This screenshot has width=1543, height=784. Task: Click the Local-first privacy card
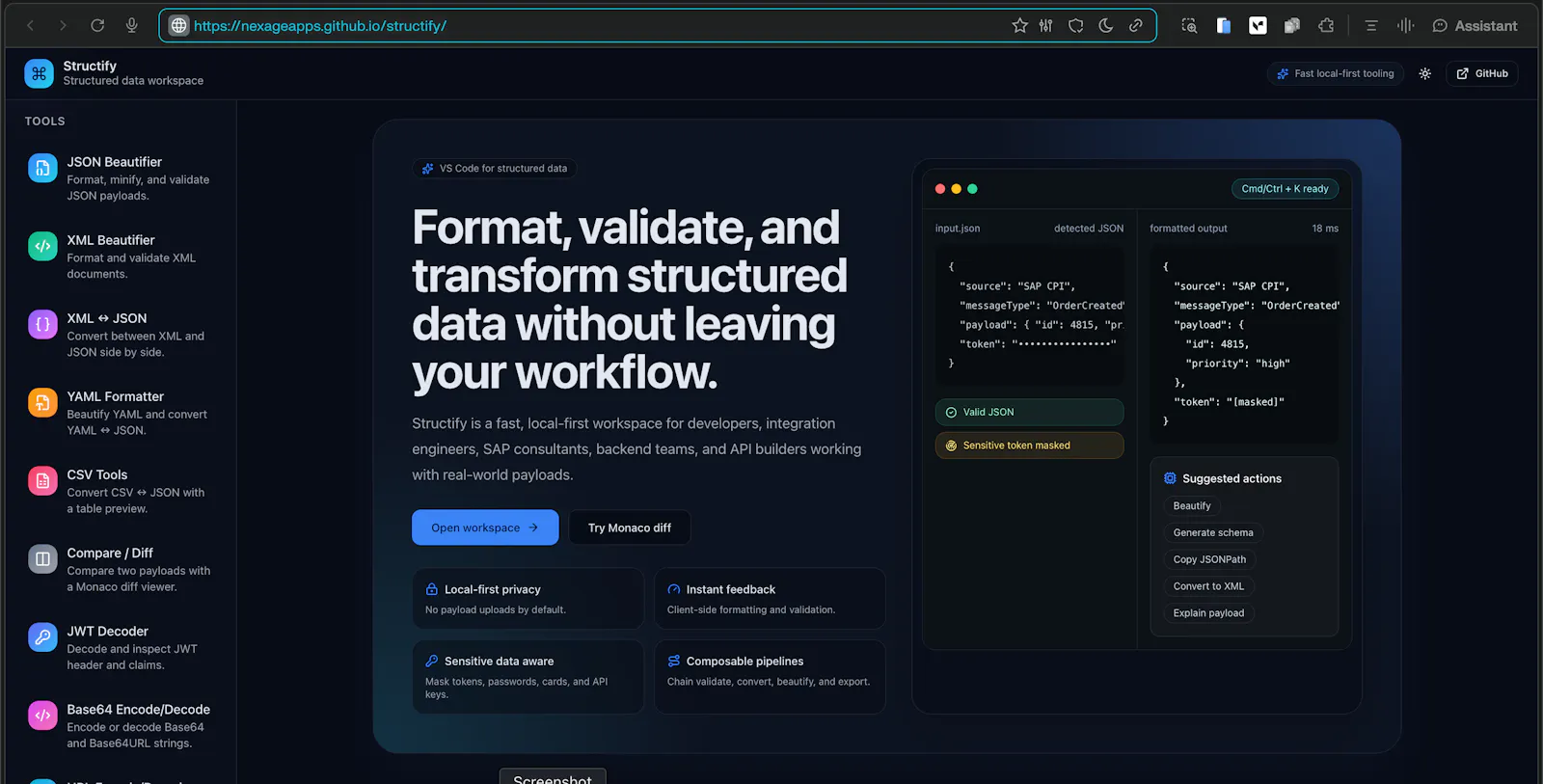[528, 599]
